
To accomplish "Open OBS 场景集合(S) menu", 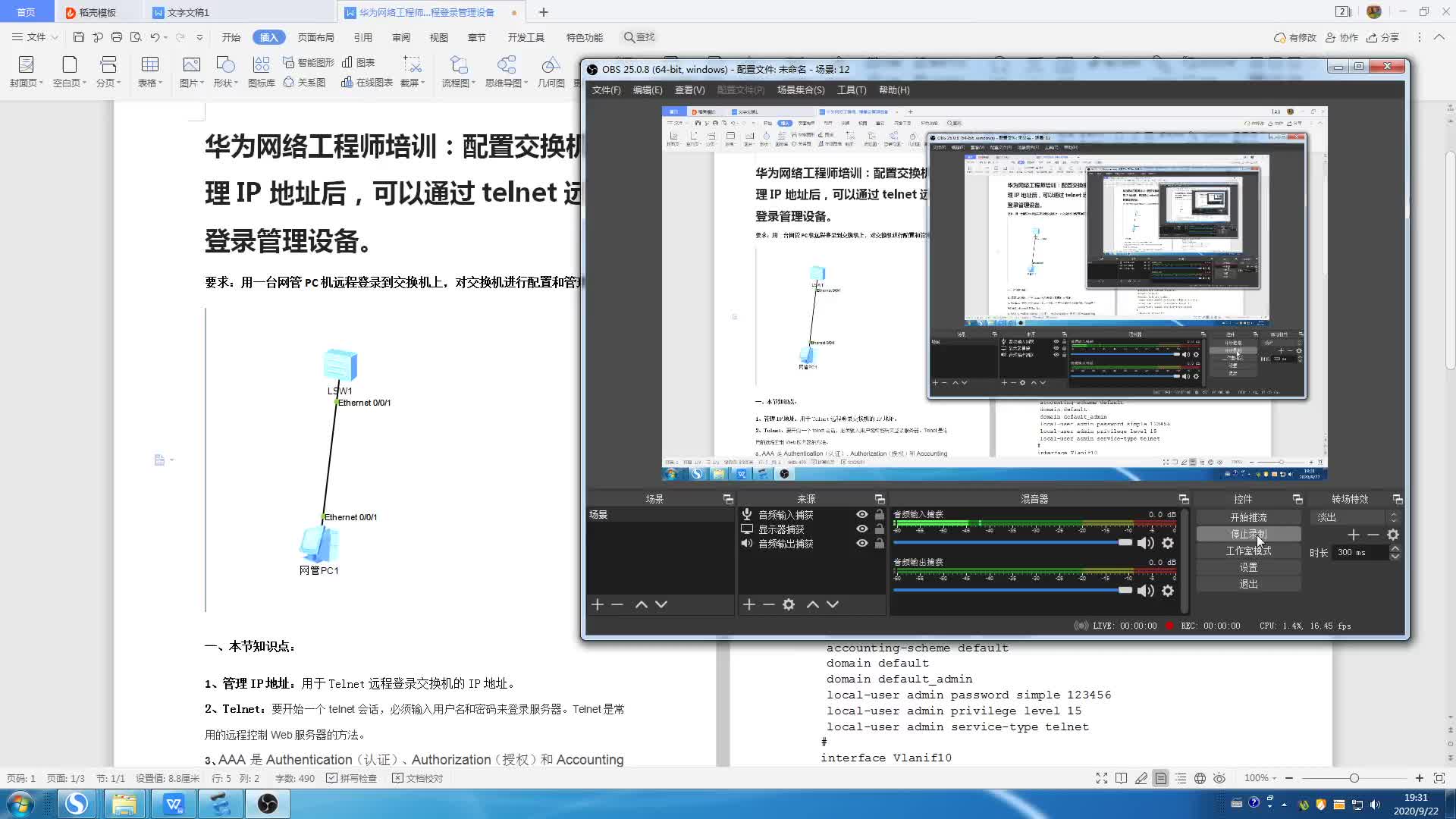I will pos(801,89).
